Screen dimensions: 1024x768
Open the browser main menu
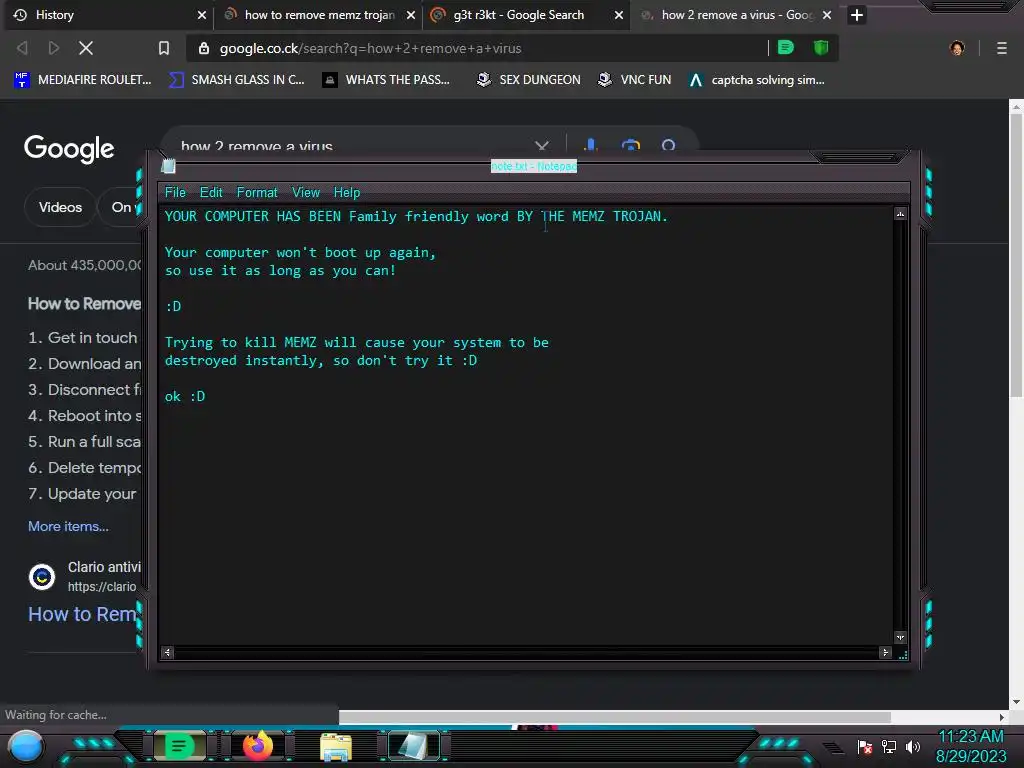[1001, 48]
